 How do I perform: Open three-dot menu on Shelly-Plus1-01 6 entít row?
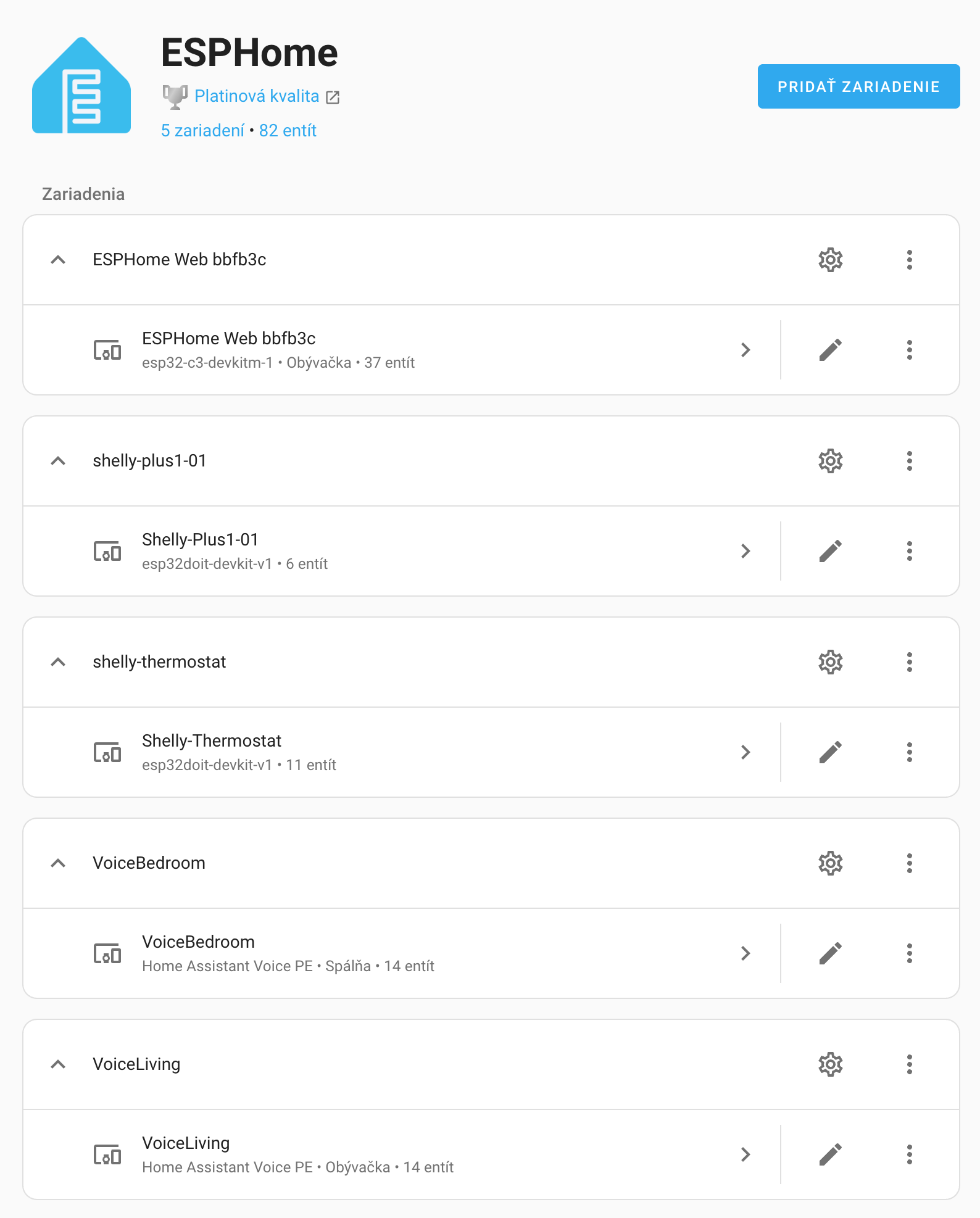910,551
